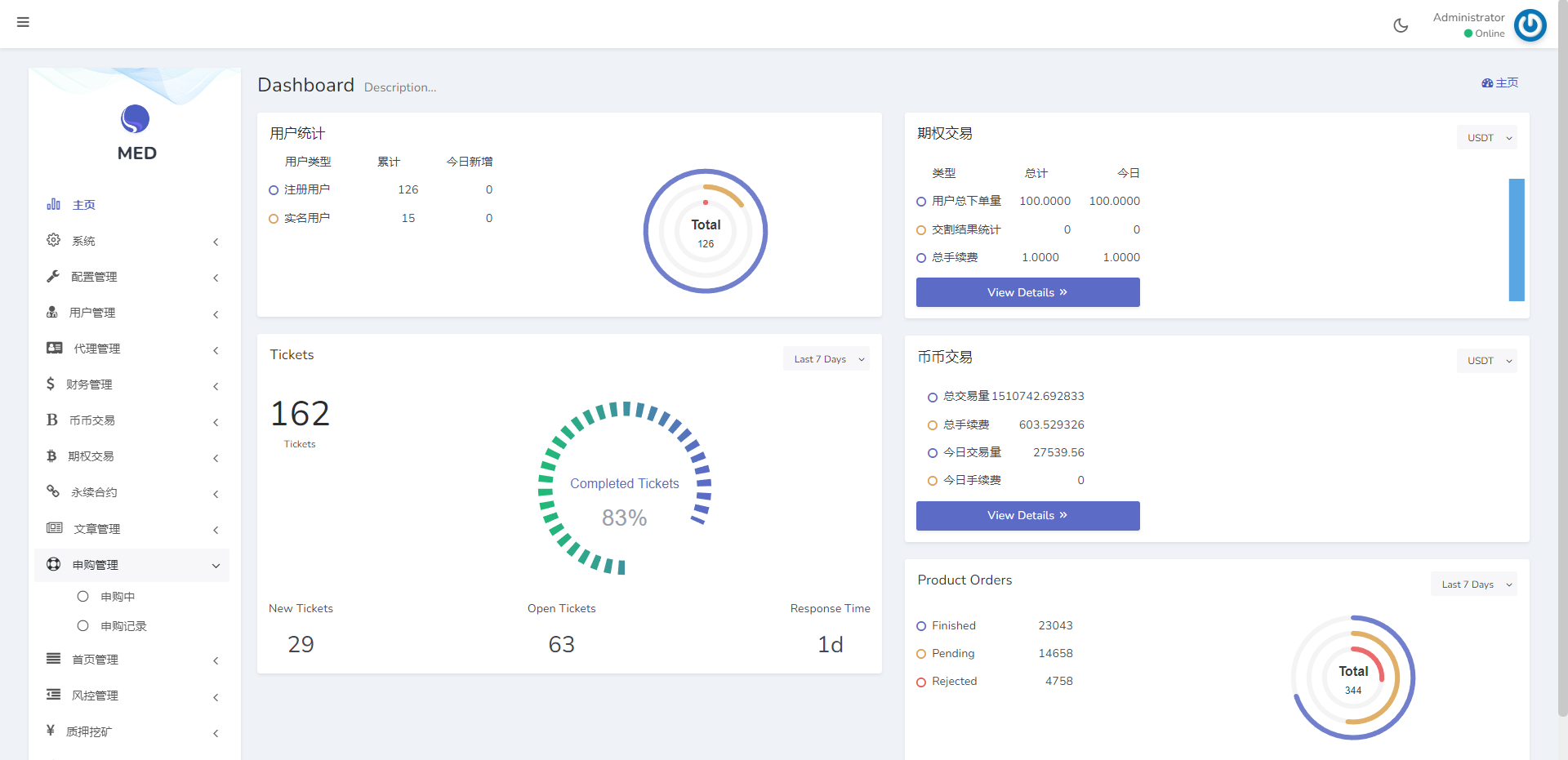Select the 申购记录 radio option
The height and width of the screenshot is (760, 1568).
(82, 626)
